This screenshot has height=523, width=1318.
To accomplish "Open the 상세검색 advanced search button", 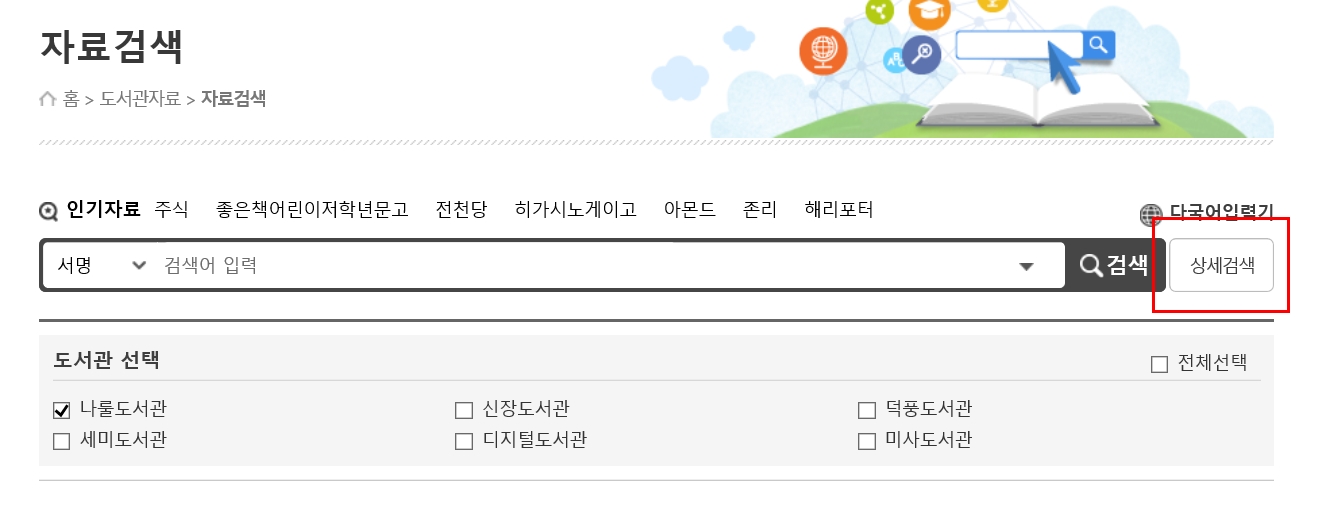I will coord(1221,265).
